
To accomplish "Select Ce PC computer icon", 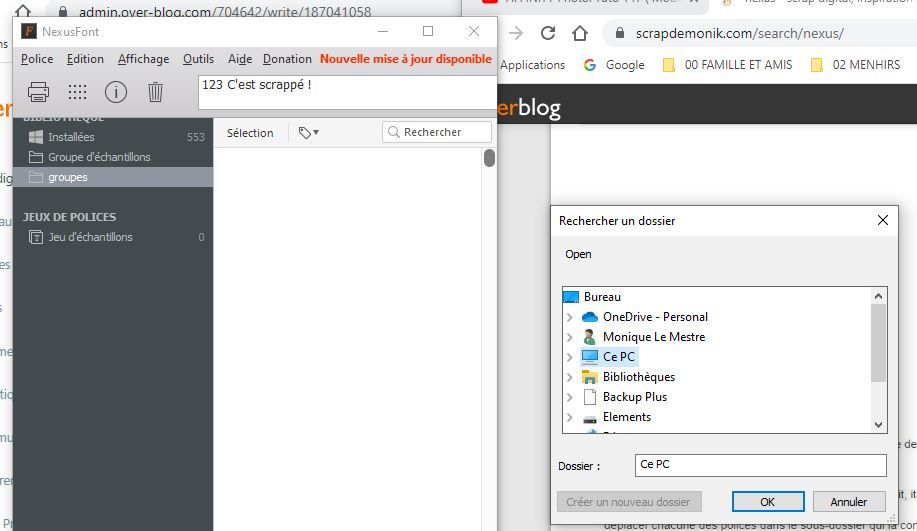I will click(x=590, y=357).
